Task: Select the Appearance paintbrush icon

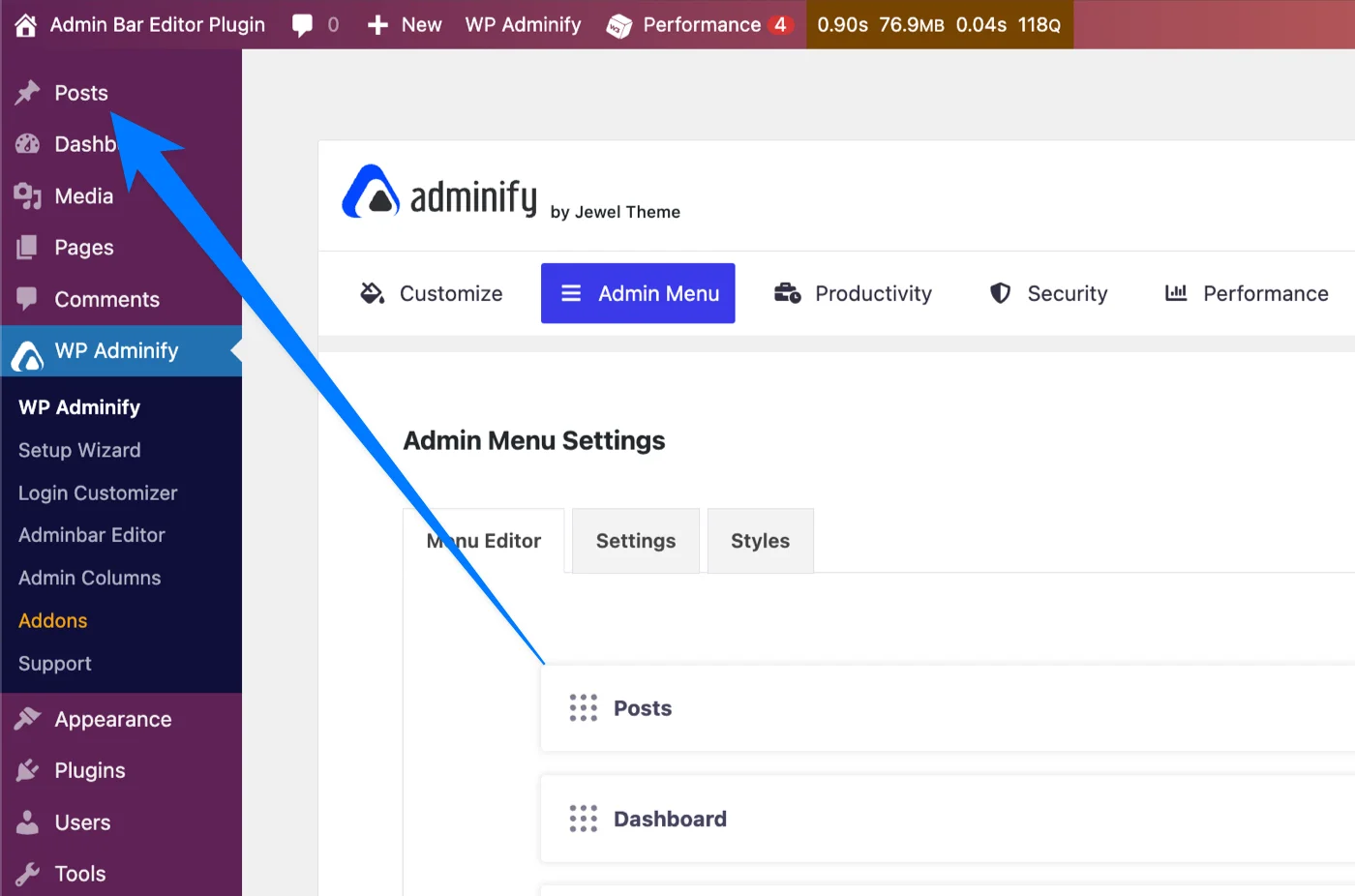Action: (x=25, y=718)
